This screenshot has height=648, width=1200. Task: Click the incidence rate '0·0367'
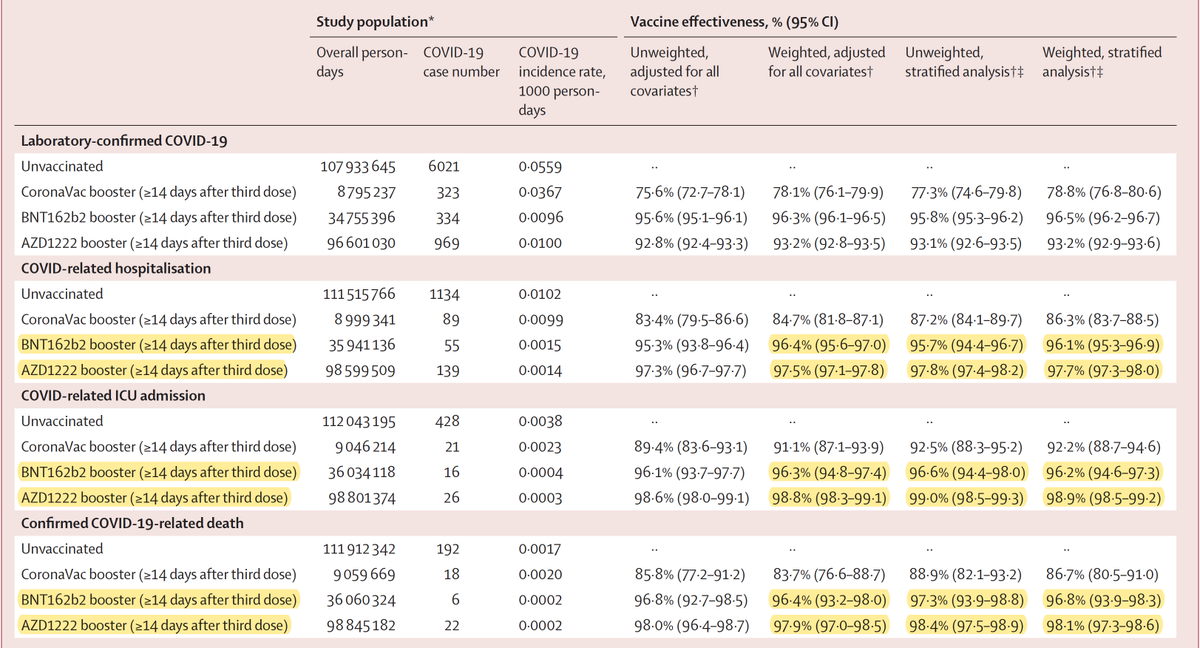pyautogui.click(x=541, y=192)
